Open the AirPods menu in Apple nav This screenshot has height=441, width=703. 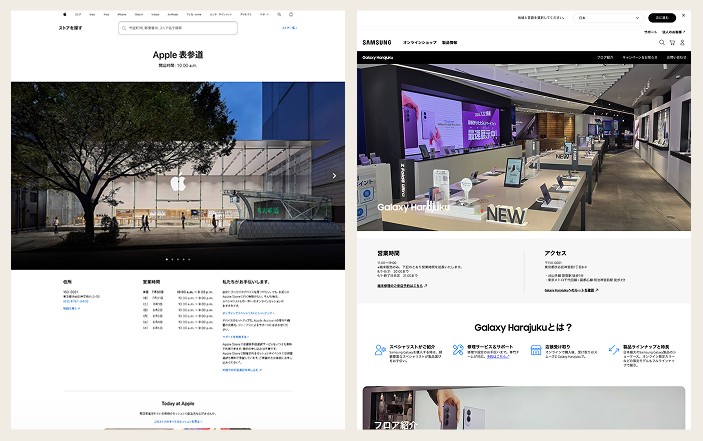pos(173,14)
